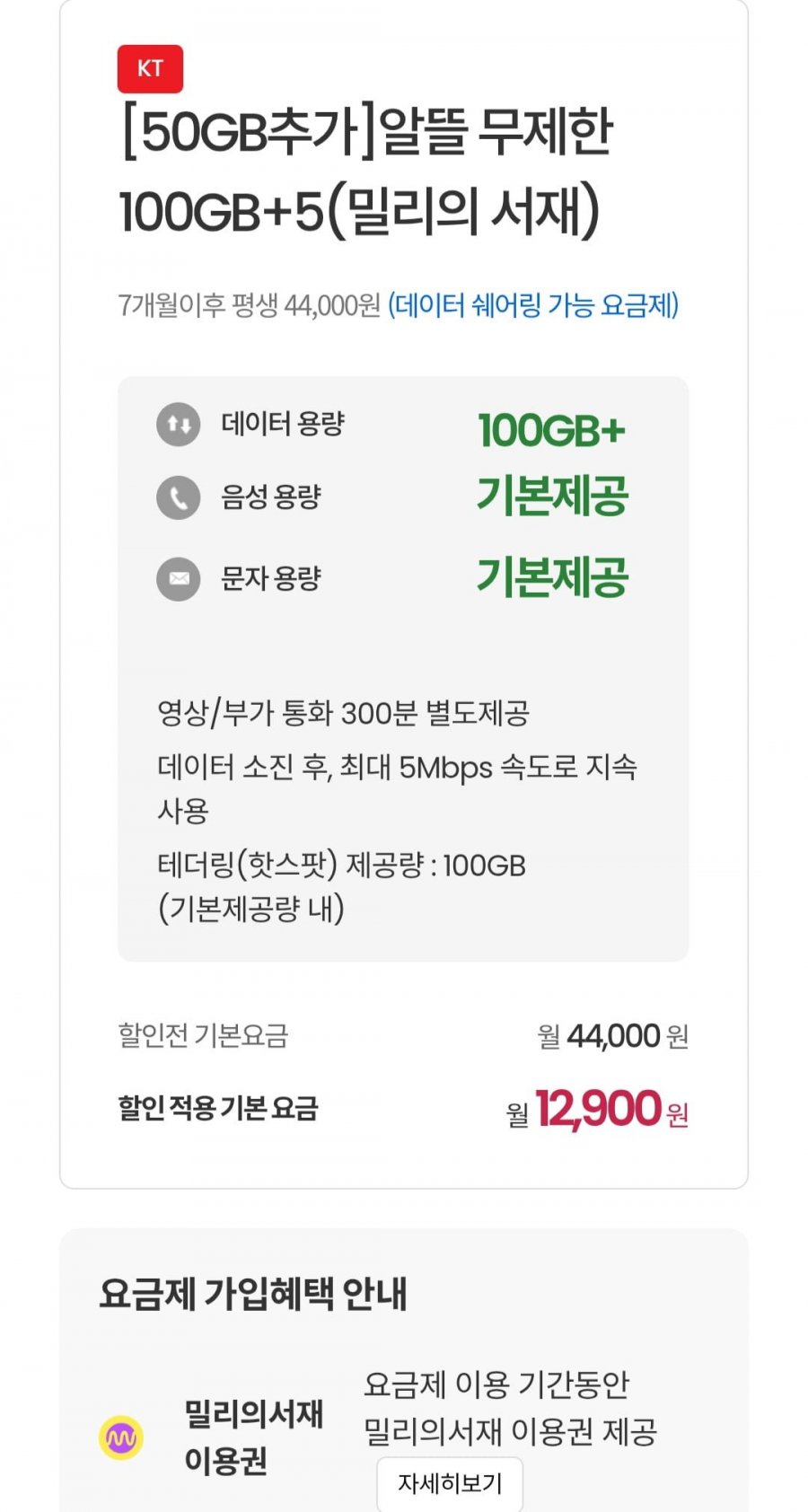Click the 데이터 용량 row label
Image resolution: width=808 pixels, height=1512 pixels.
(283, 424)
